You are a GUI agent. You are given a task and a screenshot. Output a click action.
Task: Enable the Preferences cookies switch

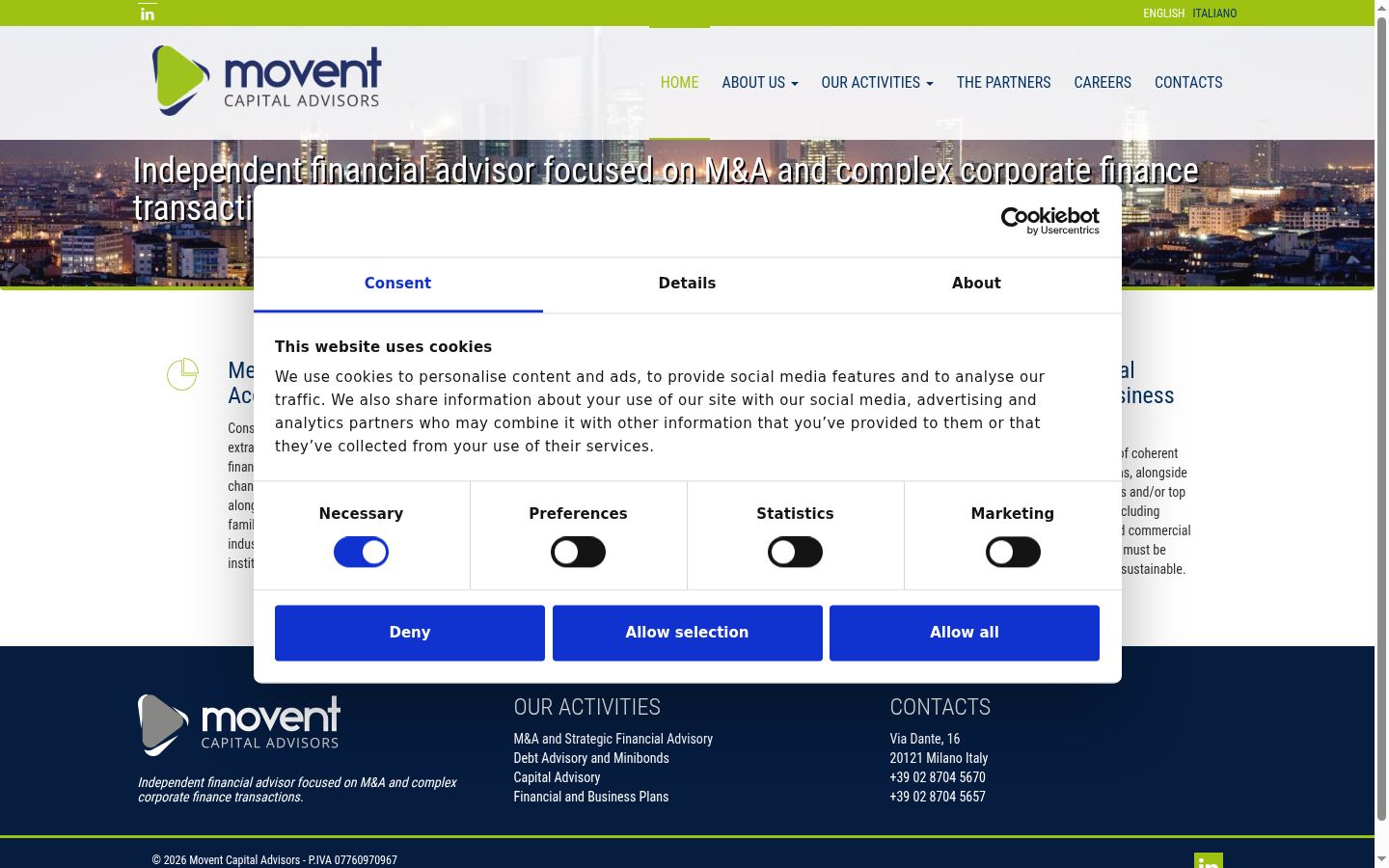[x=578, y=552]
